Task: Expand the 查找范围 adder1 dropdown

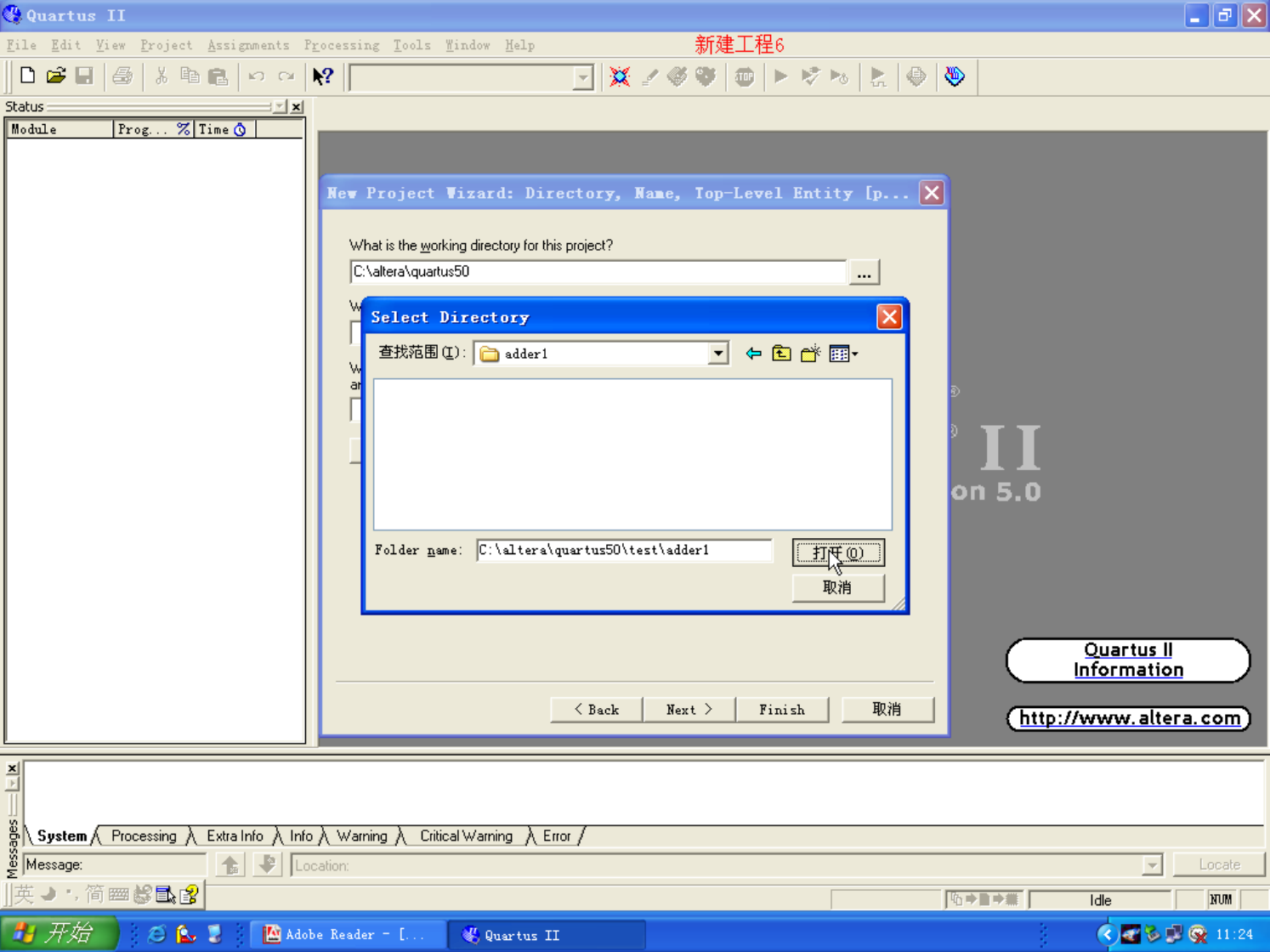Action: click(718, 354)
